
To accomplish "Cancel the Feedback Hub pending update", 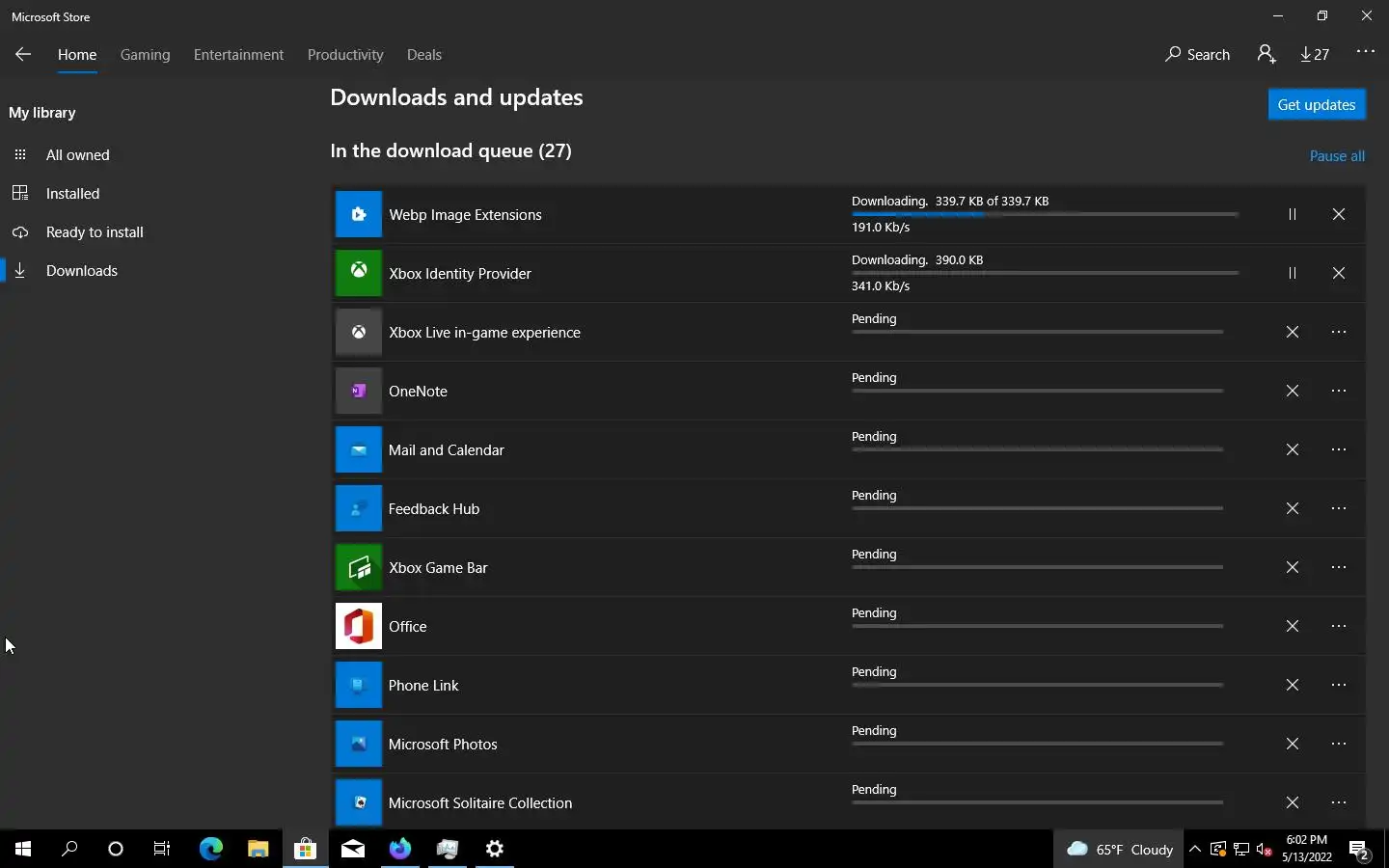I will click(x=1293, y=508).
